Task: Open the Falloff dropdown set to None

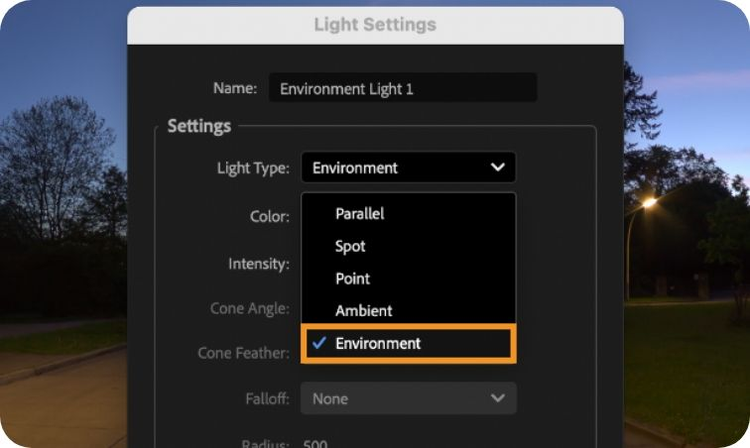Action: [x=408, y=399]
